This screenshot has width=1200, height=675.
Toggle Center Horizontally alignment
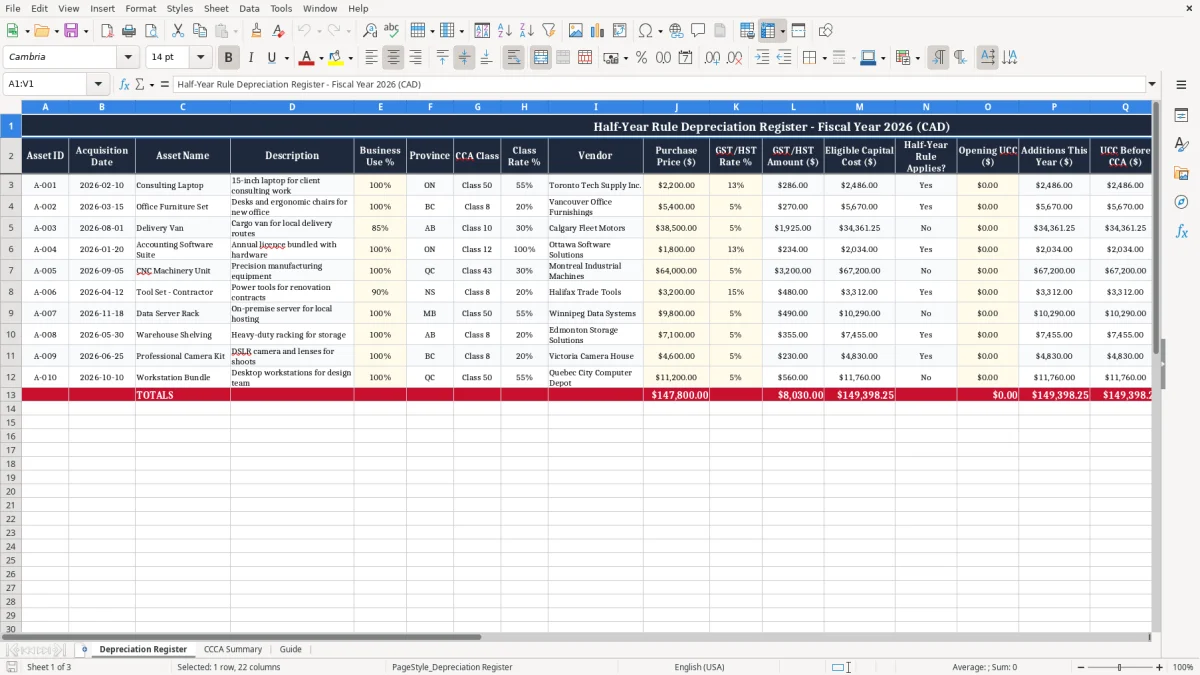tap(393, 58)
